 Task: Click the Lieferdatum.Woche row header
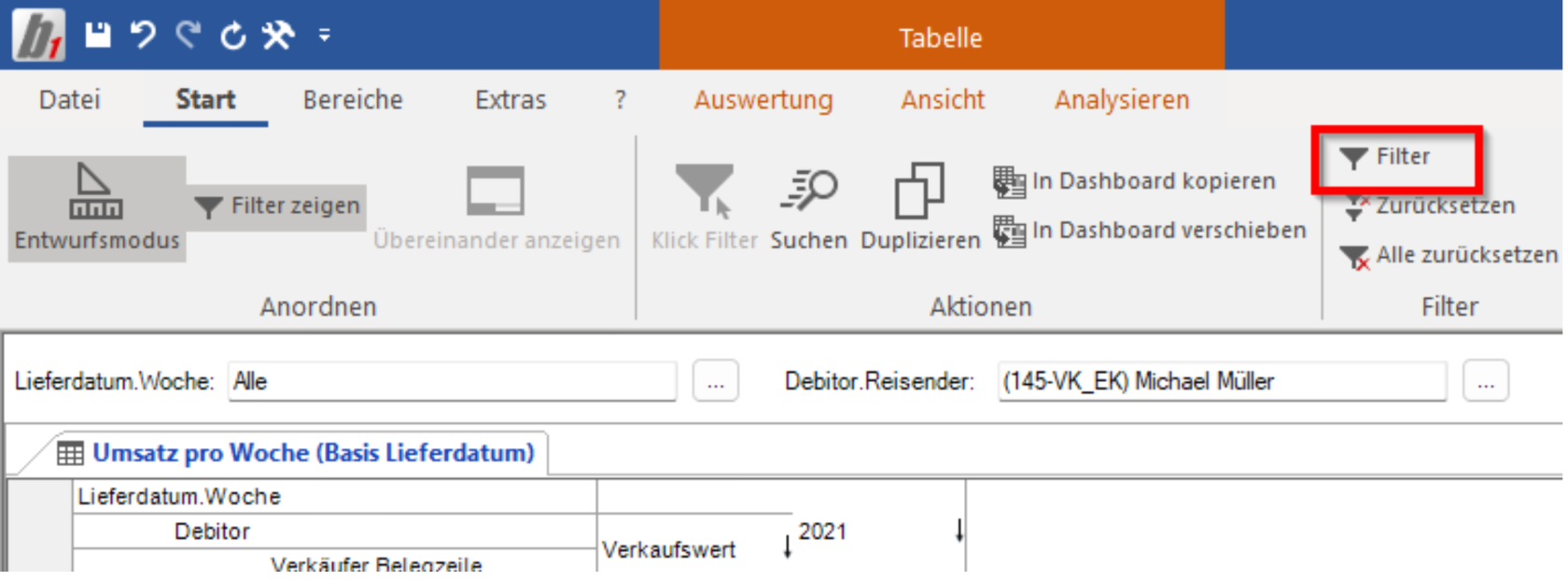179,497
